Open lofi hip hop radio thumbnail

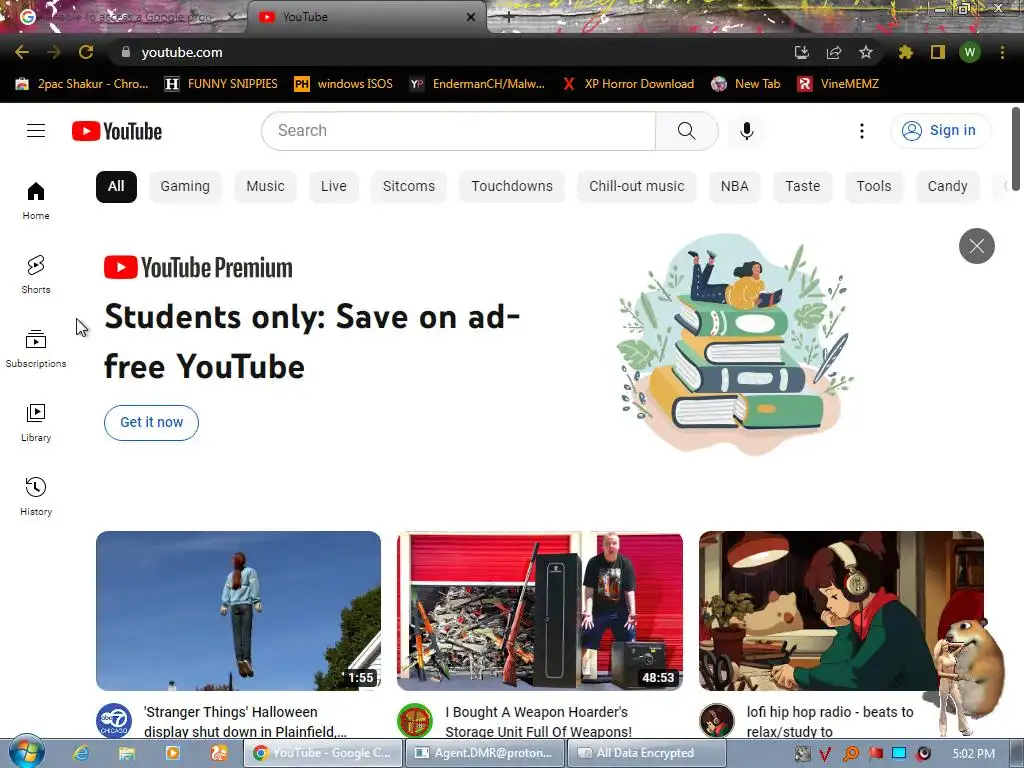(x=841, y=611)
